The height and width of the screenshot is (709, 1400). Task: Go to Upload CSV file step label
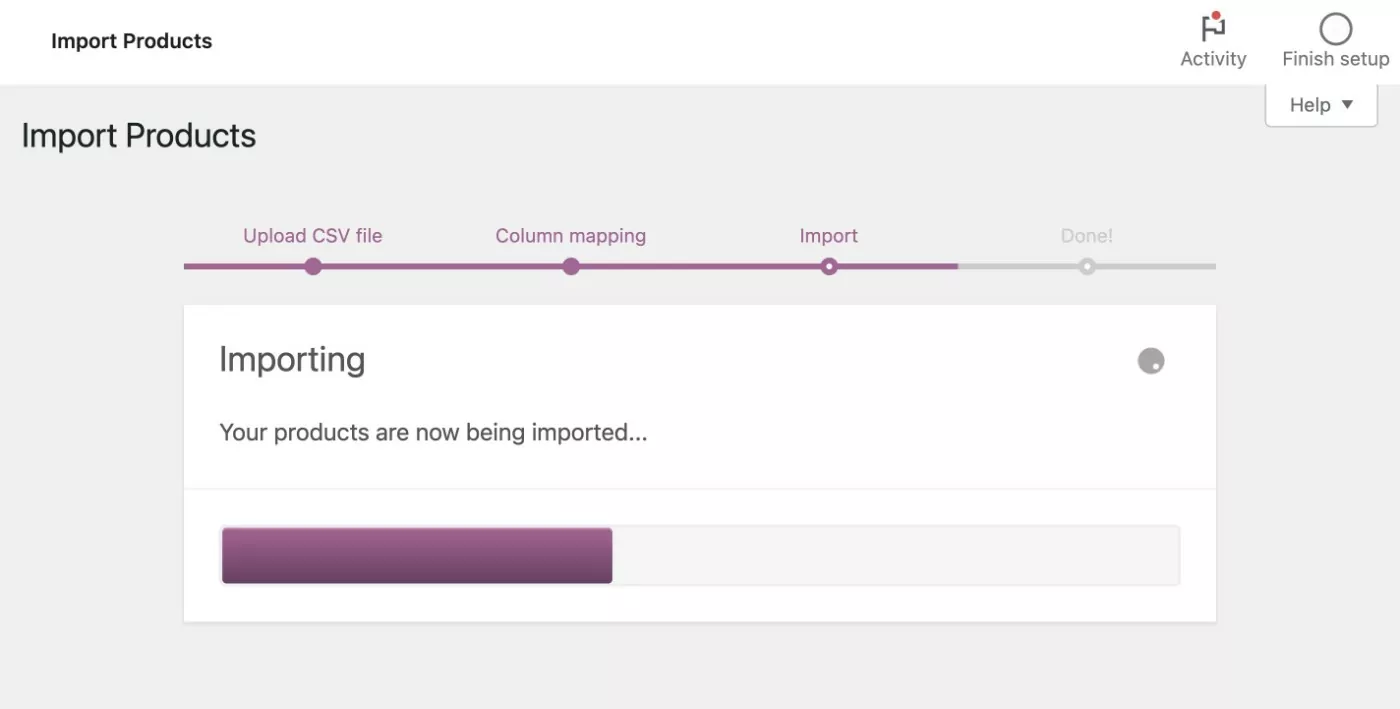tap(313, 236)
